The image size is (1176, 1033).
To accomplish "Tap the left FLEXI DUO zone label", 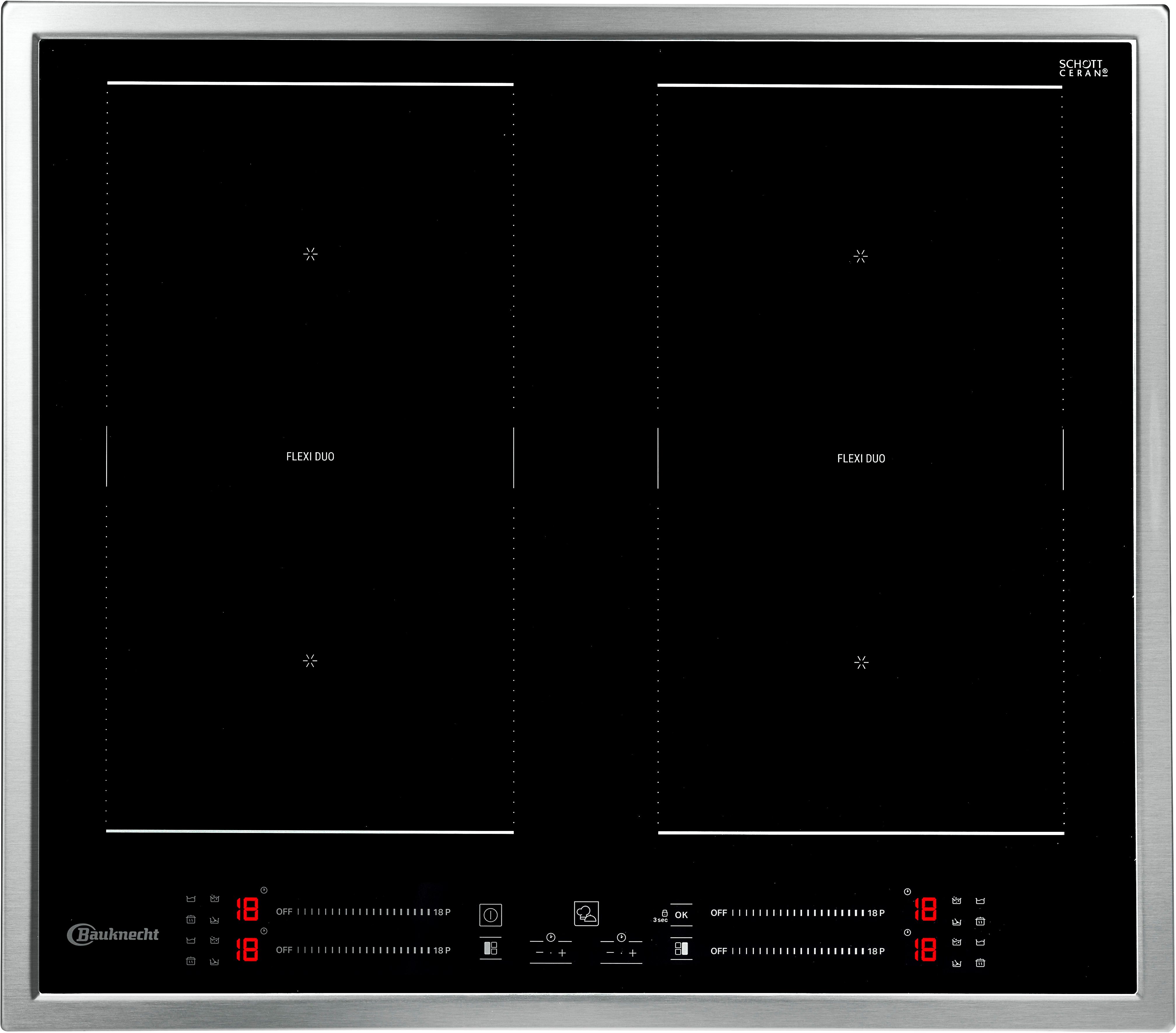I will [x=310, y=457].
